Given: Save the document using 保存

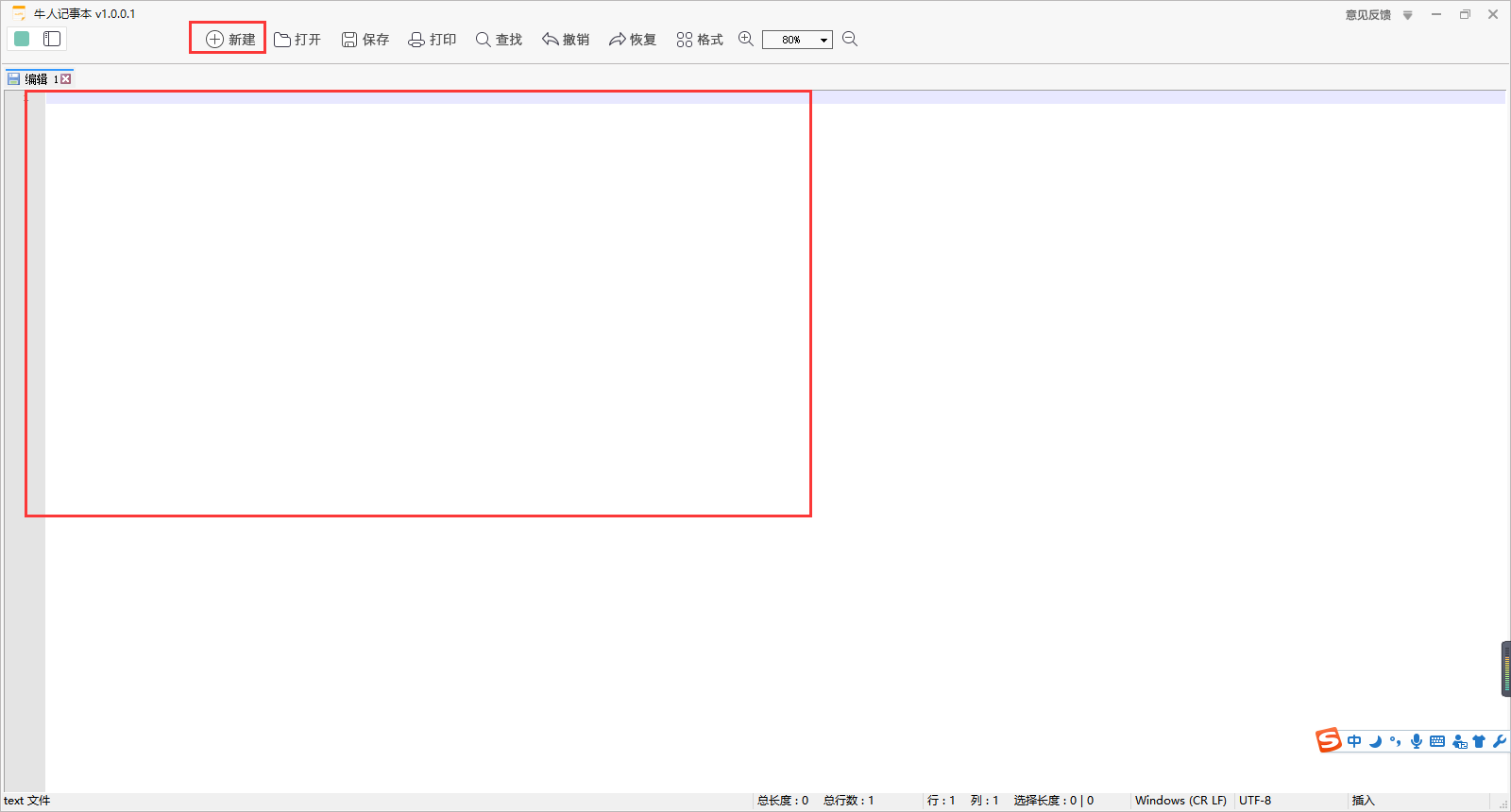Looking at the screenshot, I should pyautogui.click(x=365, y=39).
